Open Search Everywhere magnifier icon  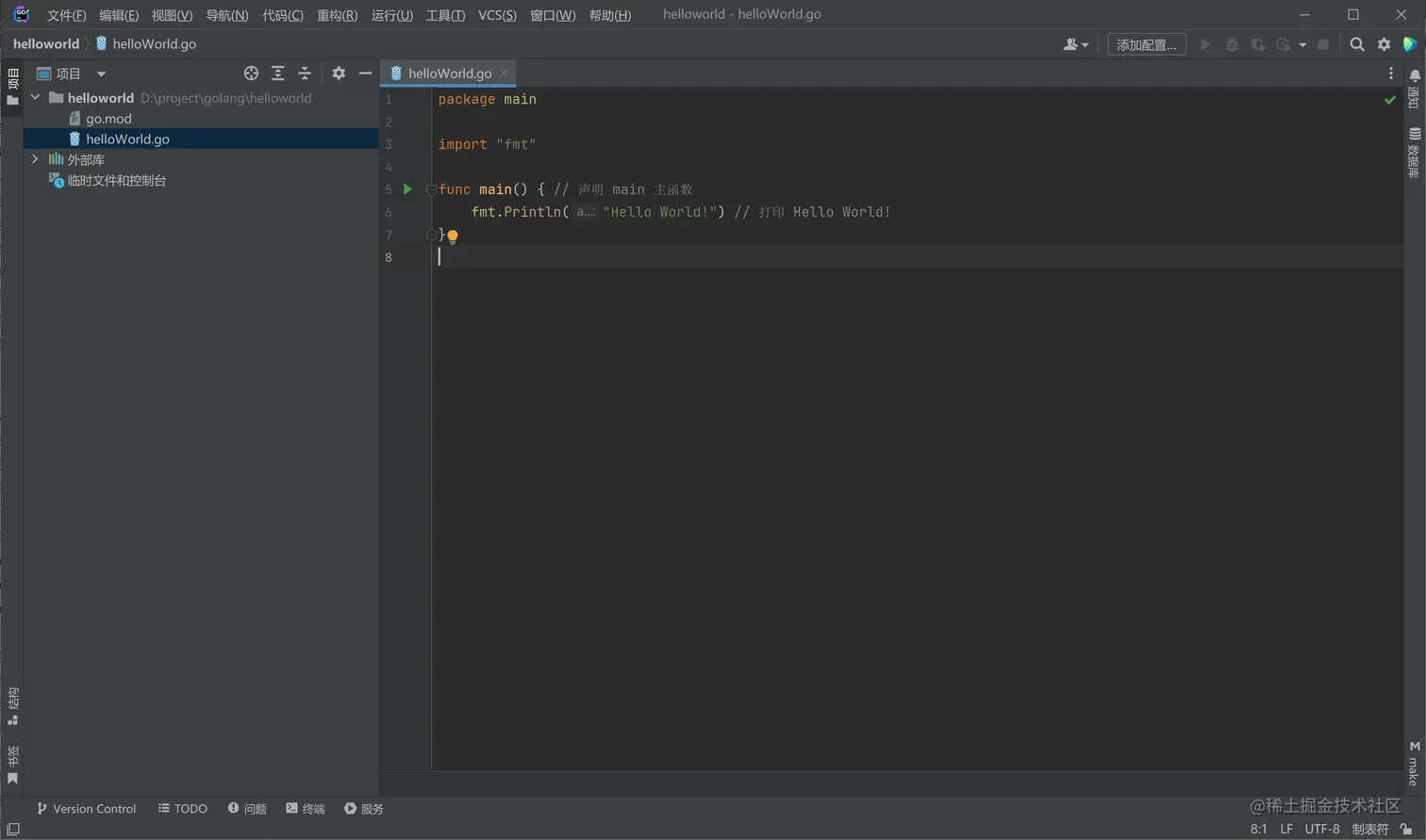click(1357, 44)
